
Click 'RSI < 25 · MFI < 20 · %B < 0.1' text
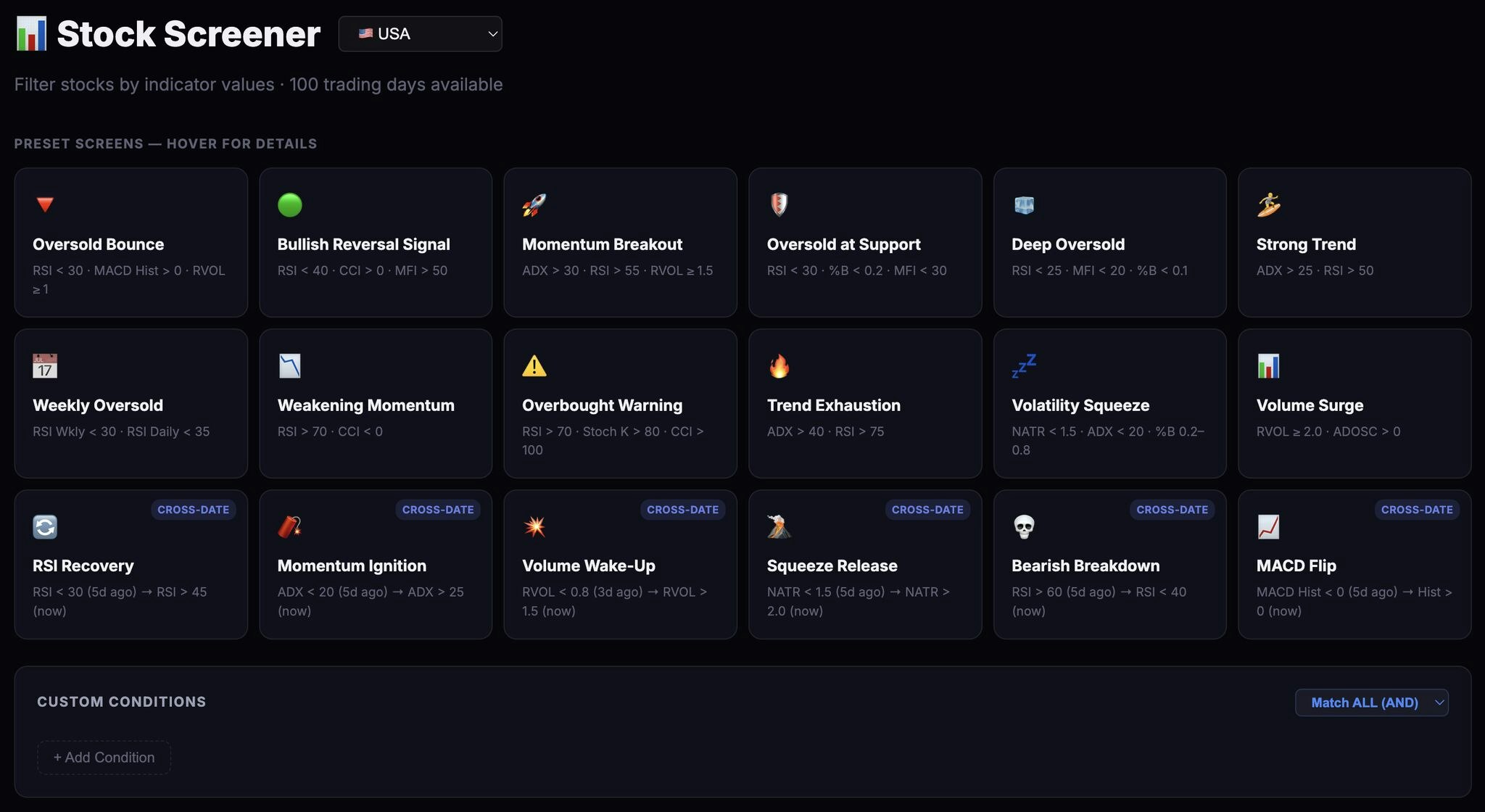point(1100,270)
